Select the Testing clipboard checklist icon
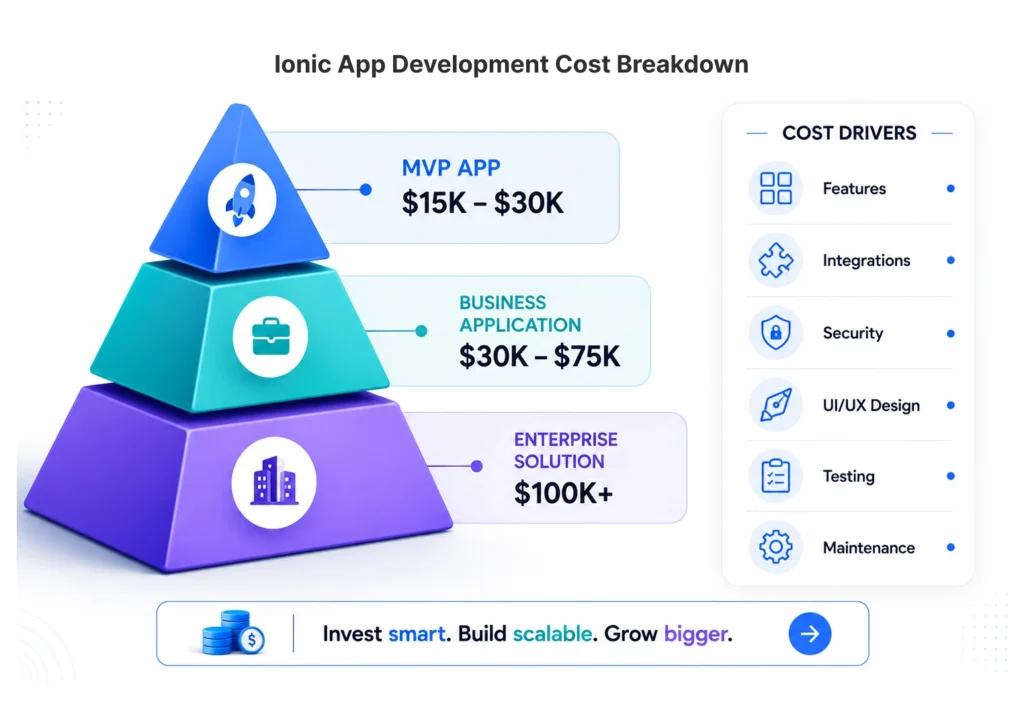The image size is (1024, 706). [776, 475]
